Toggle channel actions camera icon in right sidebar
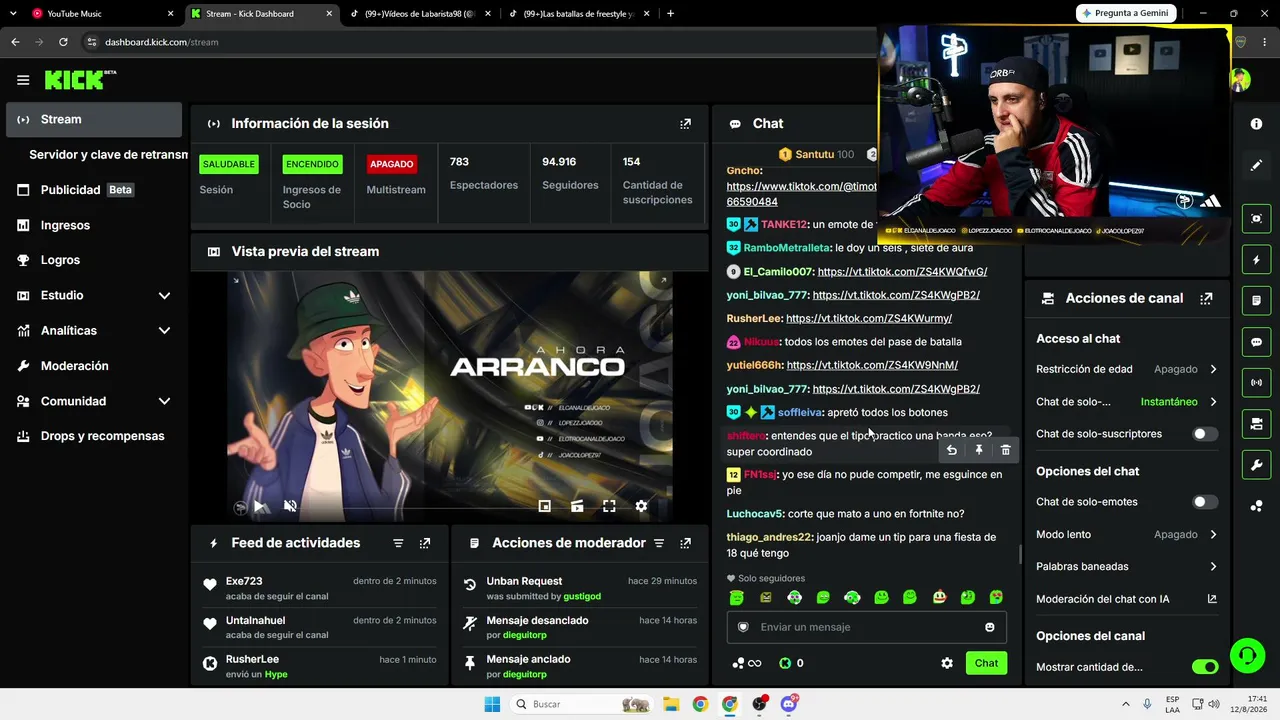 click(1256, 424)
